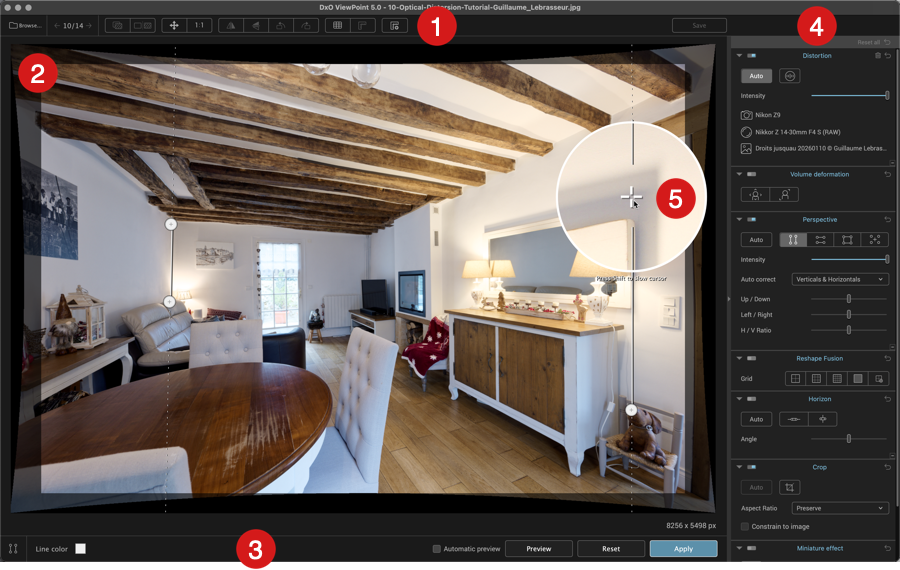Select the custom Reshape Fusion grid option
This screenshot has width=900, height=570.
coord(878,378)
